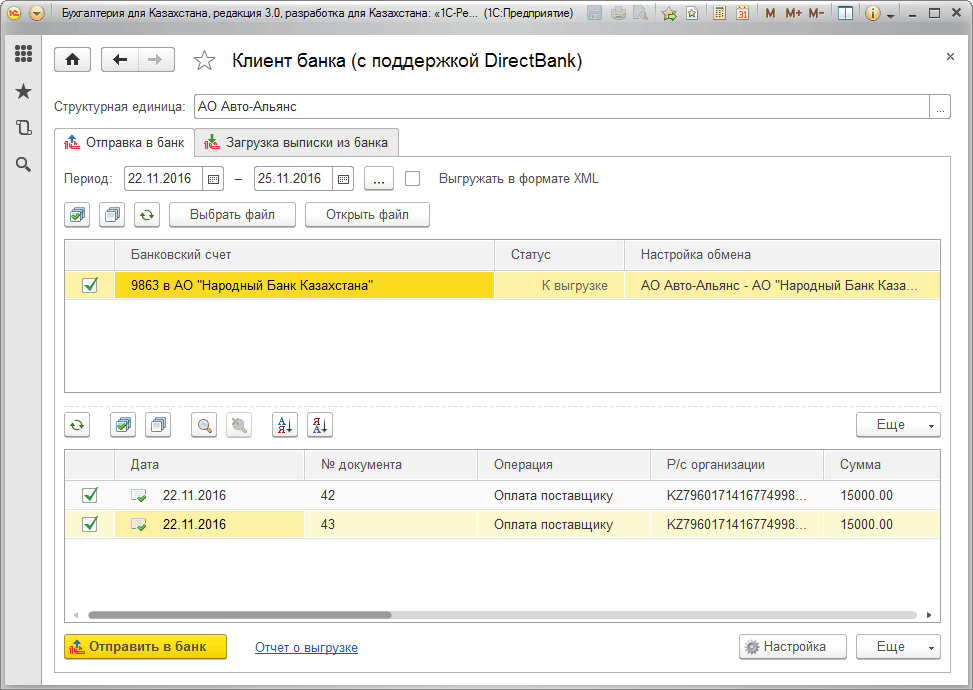The width and height of the screenshot is (973, 690).
Task: Click horizontal scrollbar of documents table
Action: [x=240, y=615]
